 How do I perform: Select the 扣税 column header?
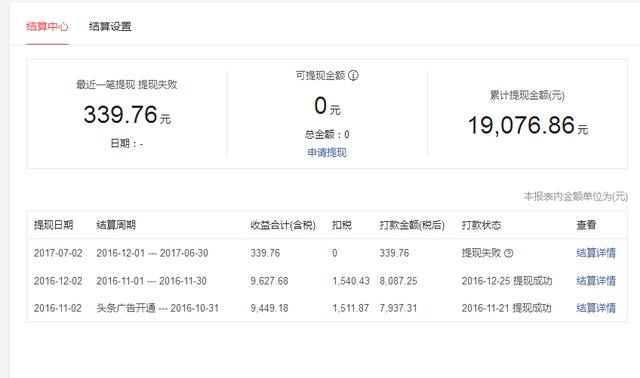pyautogui.click(x=342, y=225)
